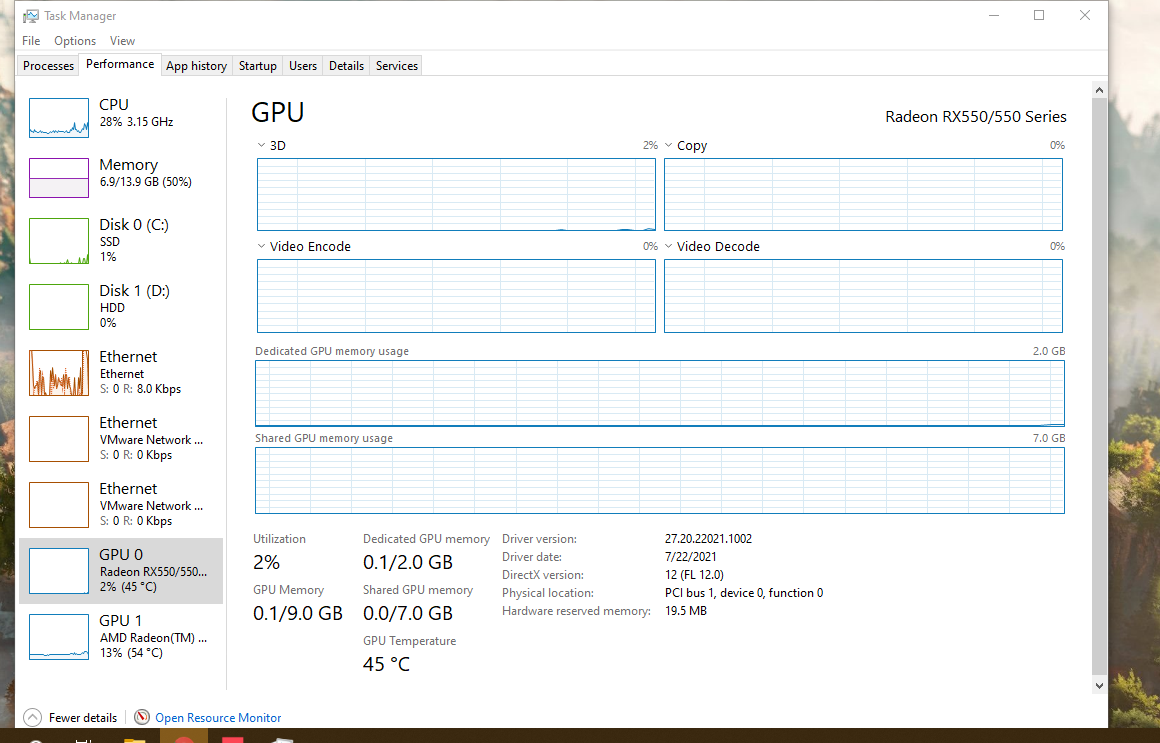Viewport: 1160px width, 743px height.
Task: Click Fewer details button text
Action: [x=83, y=718]
